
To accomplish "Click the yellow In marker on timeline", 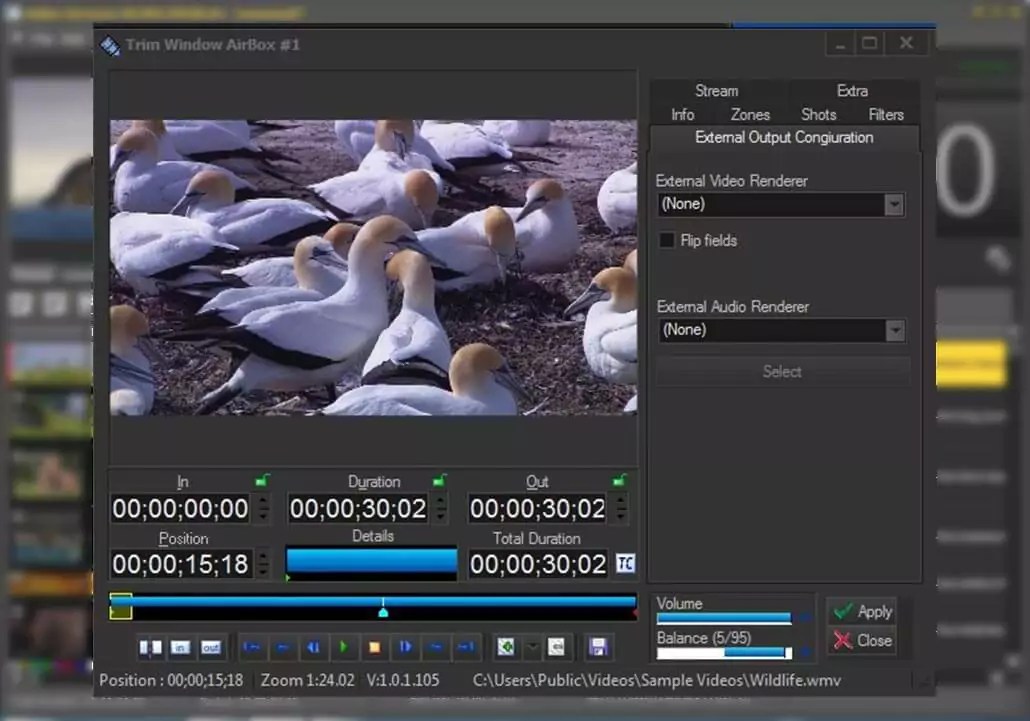I will (121, 606).
